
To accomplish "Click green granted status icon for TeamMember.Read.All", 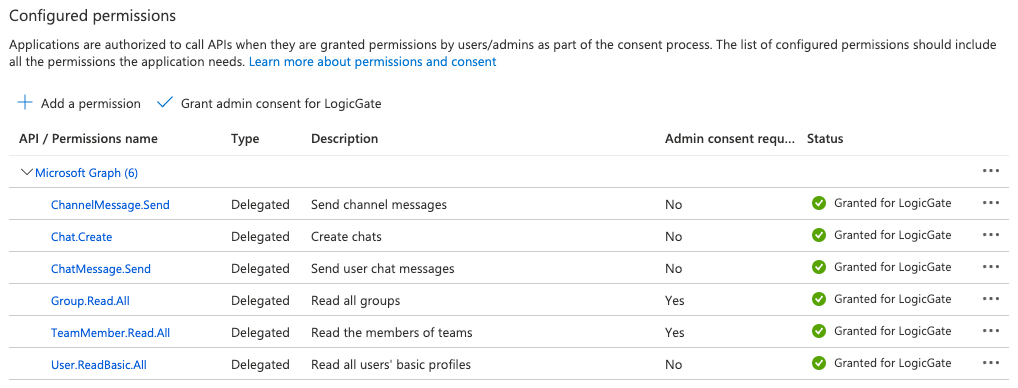I will [819, 331].
